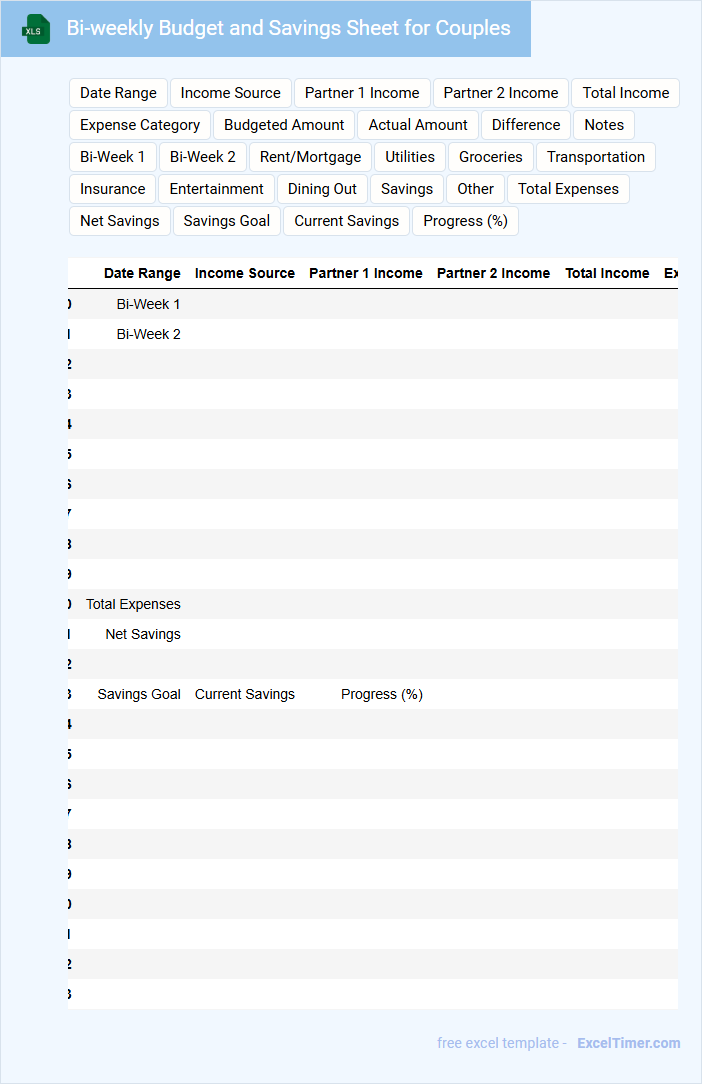Select the Savings Goal table cell
This screenshot has height=1084, width=702.
(x=138, y=694)
